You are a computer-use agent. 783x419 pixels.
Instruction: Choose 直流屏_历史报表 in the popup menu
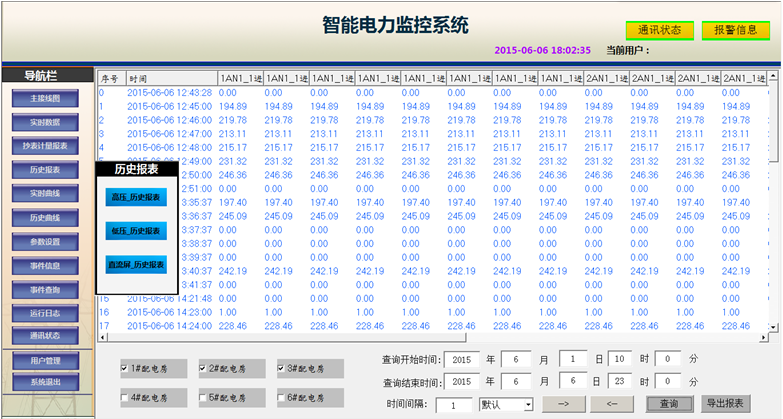pyautogui.click(x=135, y=264)
